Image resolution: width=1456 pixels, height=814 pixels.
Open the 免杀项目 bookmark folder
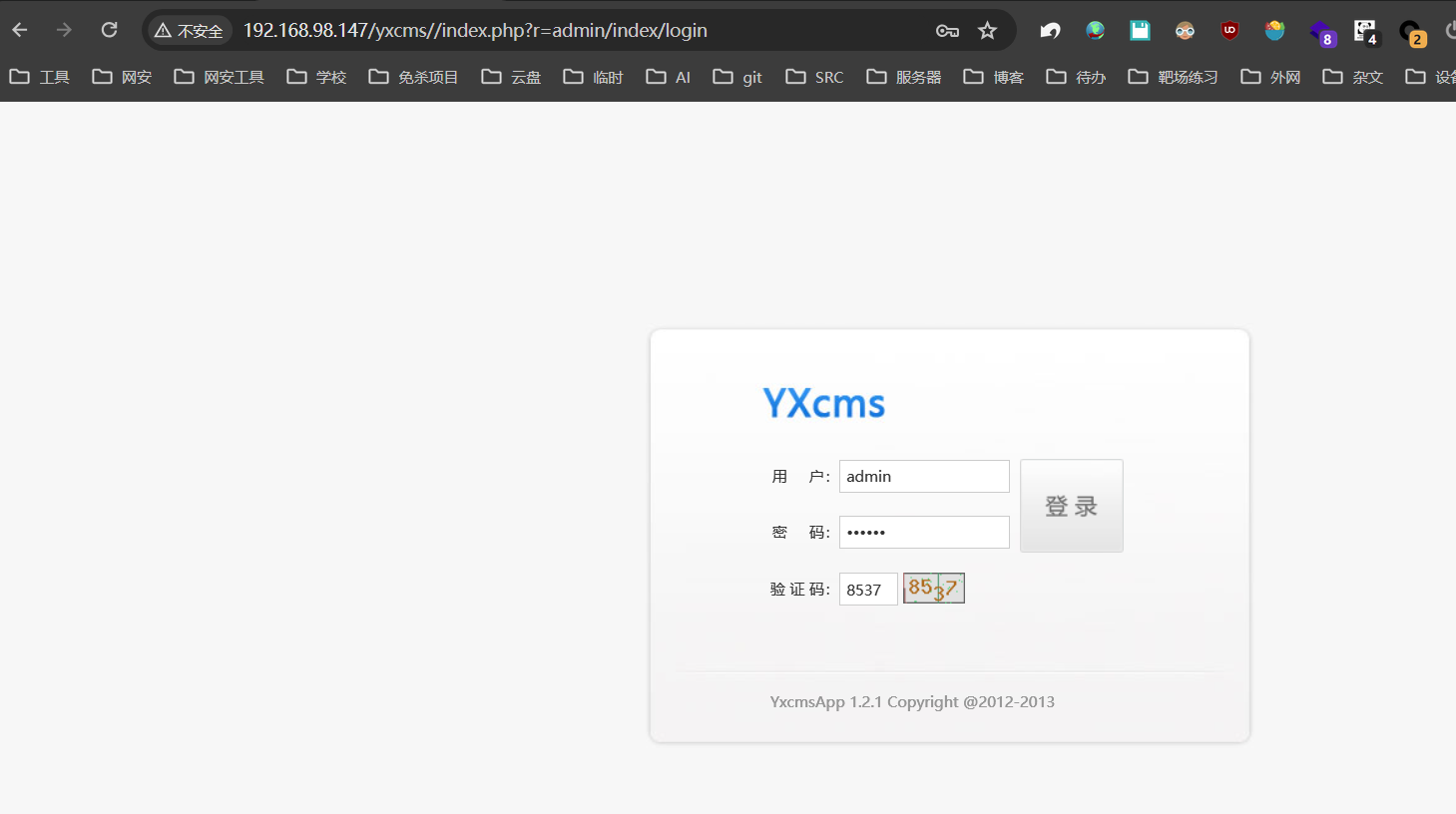point(413,77)
